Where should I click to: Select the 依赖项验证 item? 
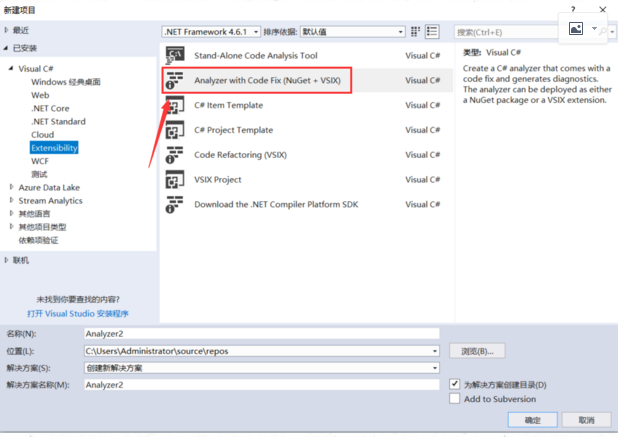click(x=38, y=240)
